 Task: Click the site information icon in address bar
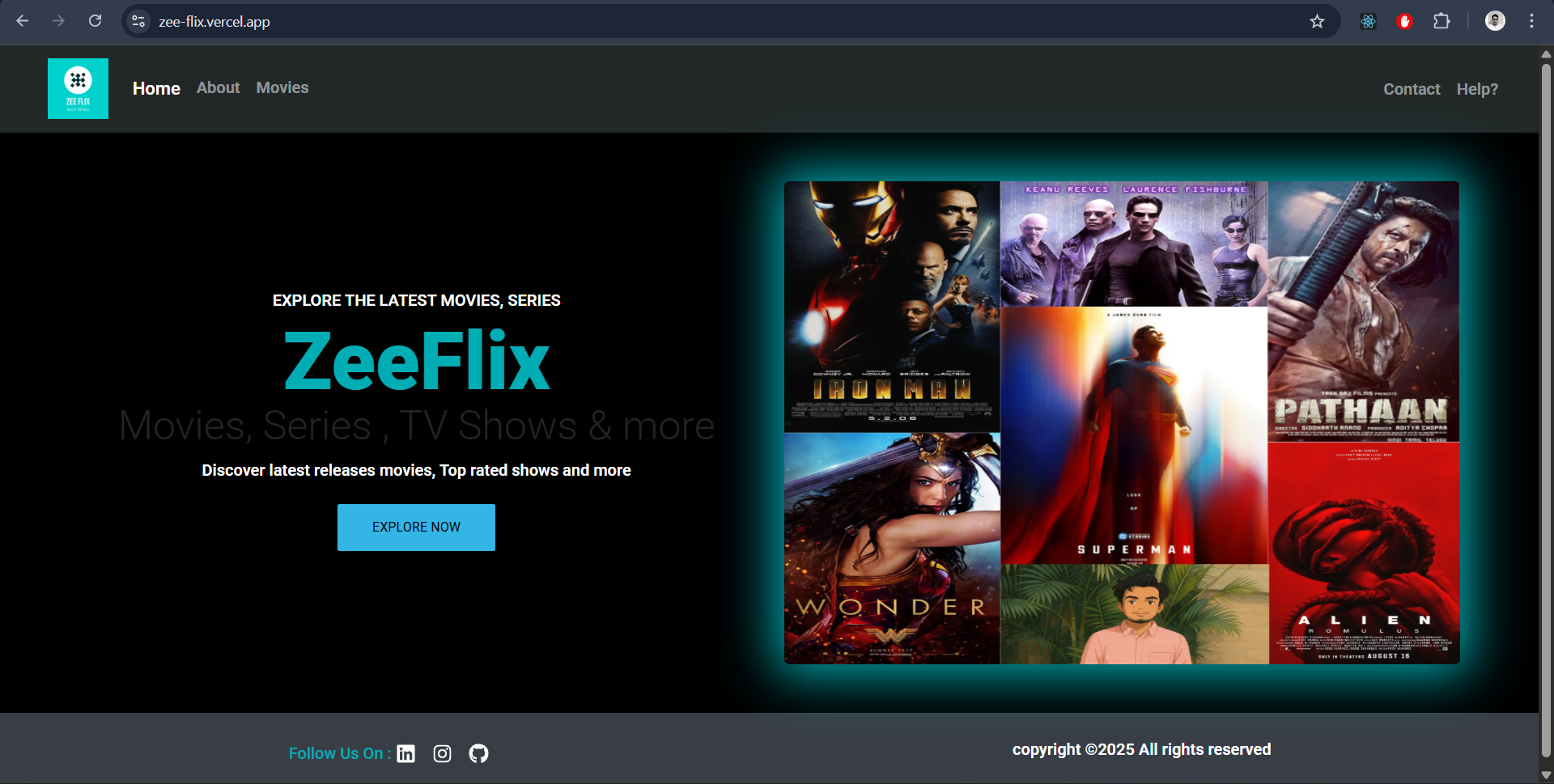pos(138,22)
